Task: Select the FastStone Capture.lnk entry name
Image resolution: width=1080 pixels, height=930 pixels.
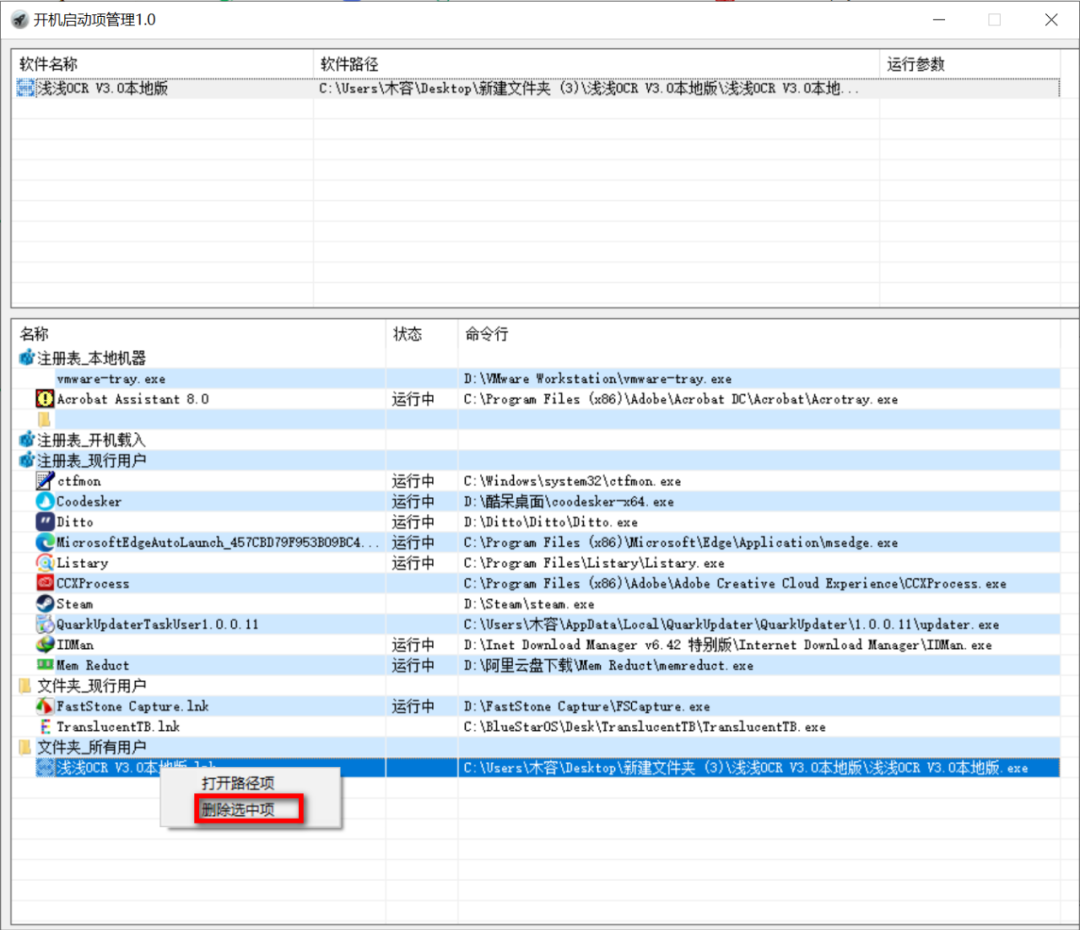Action: (x=133, y=706)
